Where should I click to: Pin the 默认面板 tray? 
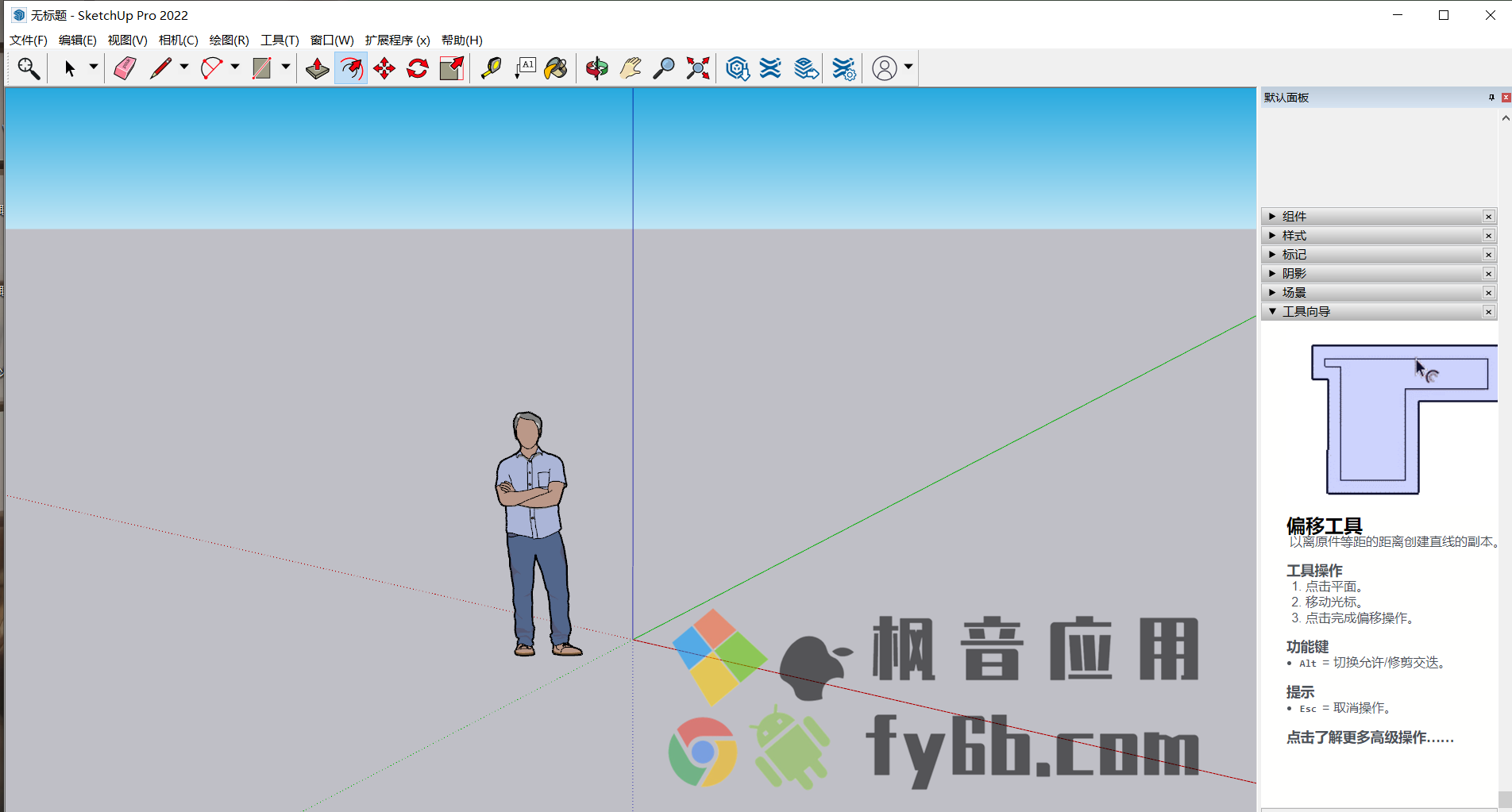(1491, 98)
